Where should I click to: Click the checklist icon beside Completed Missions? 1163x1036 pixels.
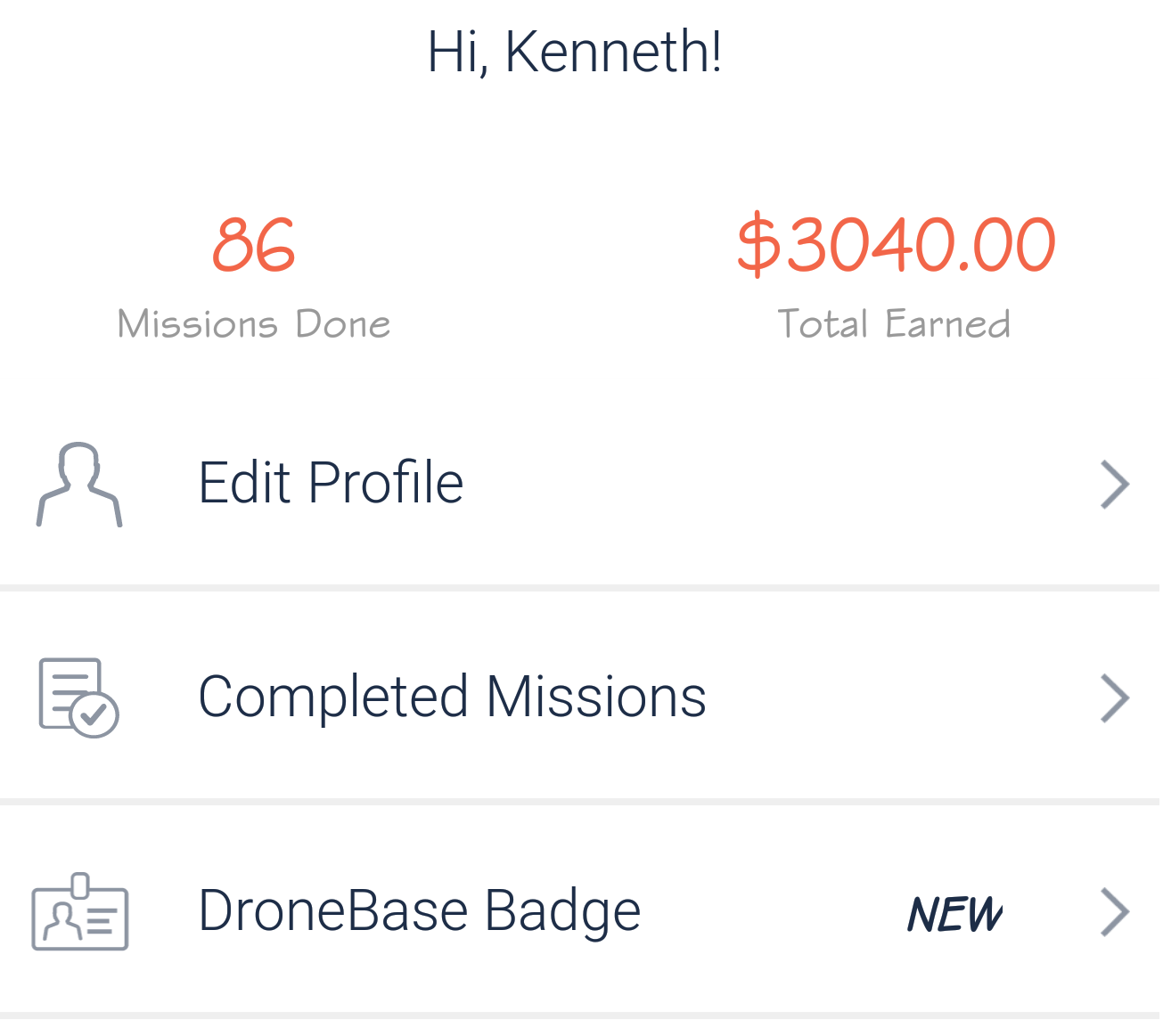[79, 697]
